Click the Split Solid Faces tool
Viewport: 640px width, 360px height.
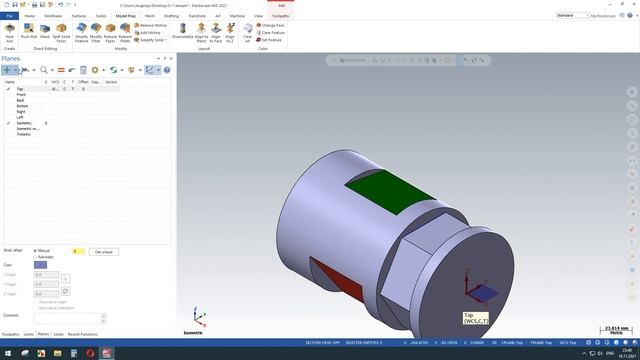pos(61,33)
